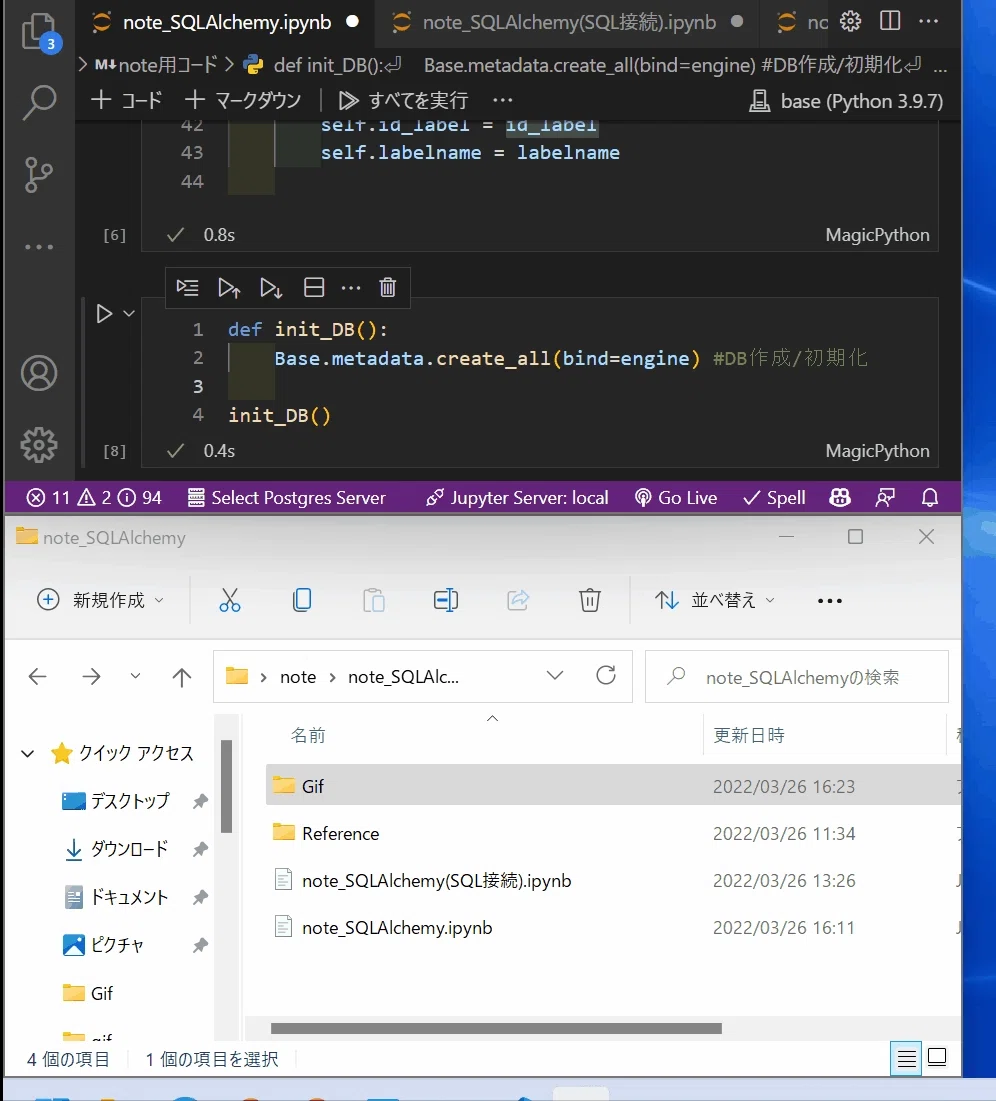Rename the selected item in Explorer

446,600
